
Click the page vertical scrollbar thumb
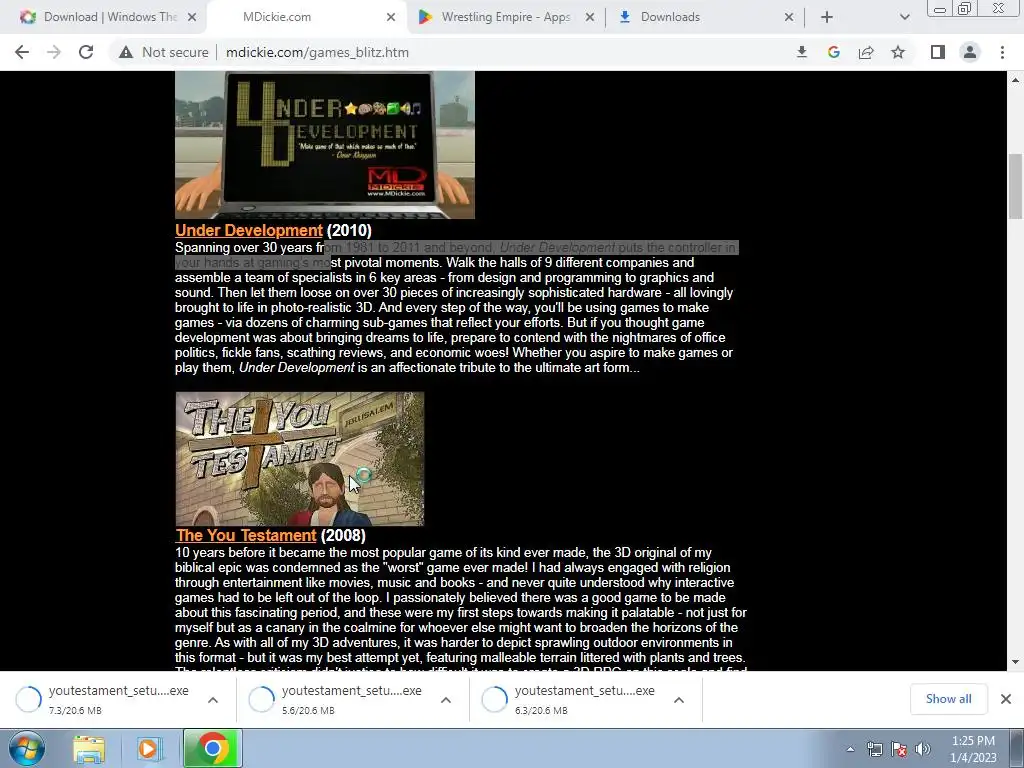1016,187
